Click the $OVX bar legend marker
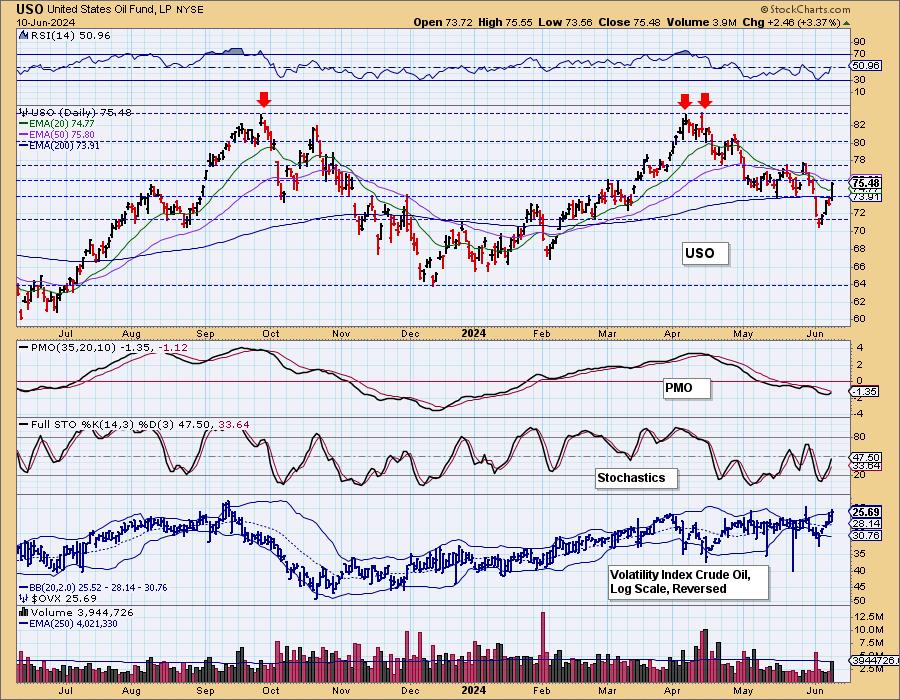The image size is (900, 700). [24, 598]
